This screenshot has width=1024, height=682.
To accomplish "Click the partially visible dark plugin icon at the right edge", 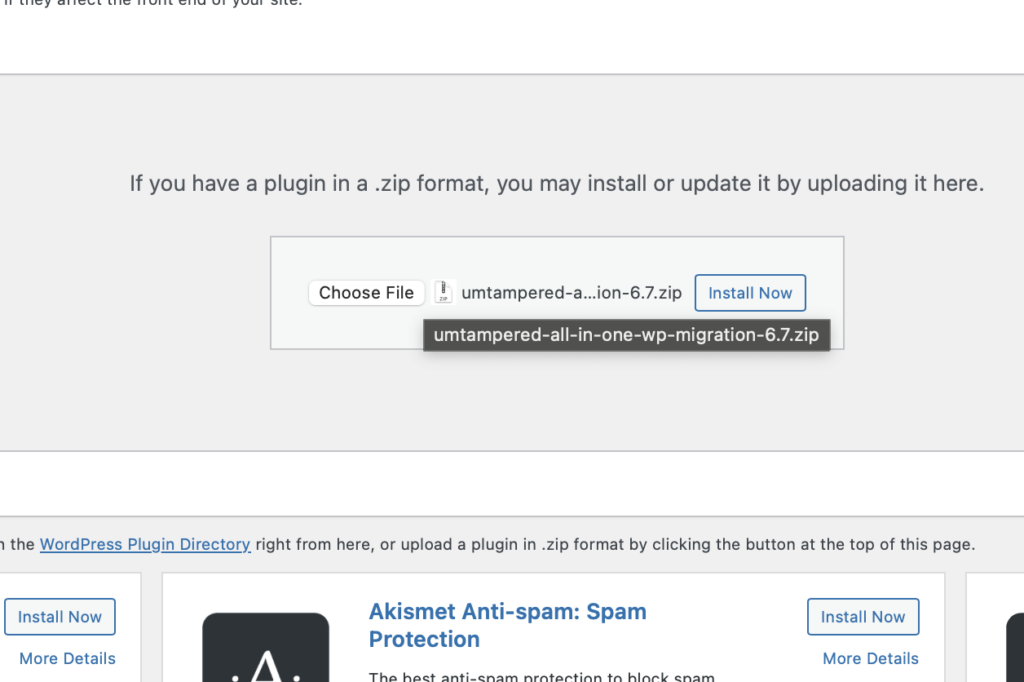I will tap(1015, 647).
